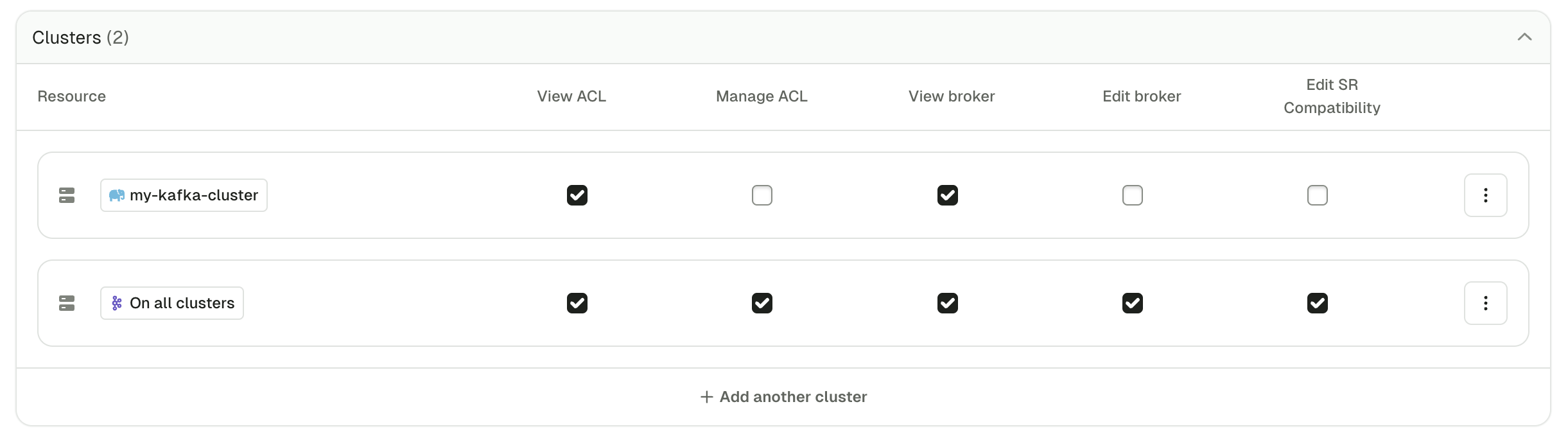The height and width of the screenshot is (438, 1568).
Task: Click the server icon beside my-kafka-cluster
Action: point(67,195)
